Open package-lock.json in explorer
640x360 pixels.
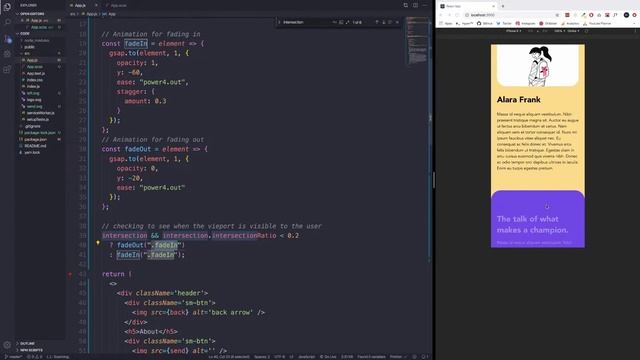(40, 133)
